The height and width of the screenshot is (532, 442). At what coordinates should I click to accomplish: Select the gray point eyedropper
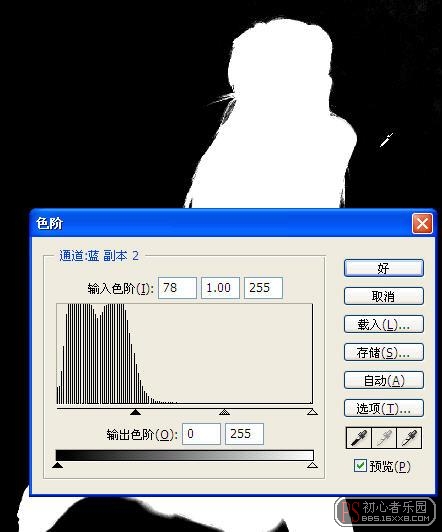[384, 438]
